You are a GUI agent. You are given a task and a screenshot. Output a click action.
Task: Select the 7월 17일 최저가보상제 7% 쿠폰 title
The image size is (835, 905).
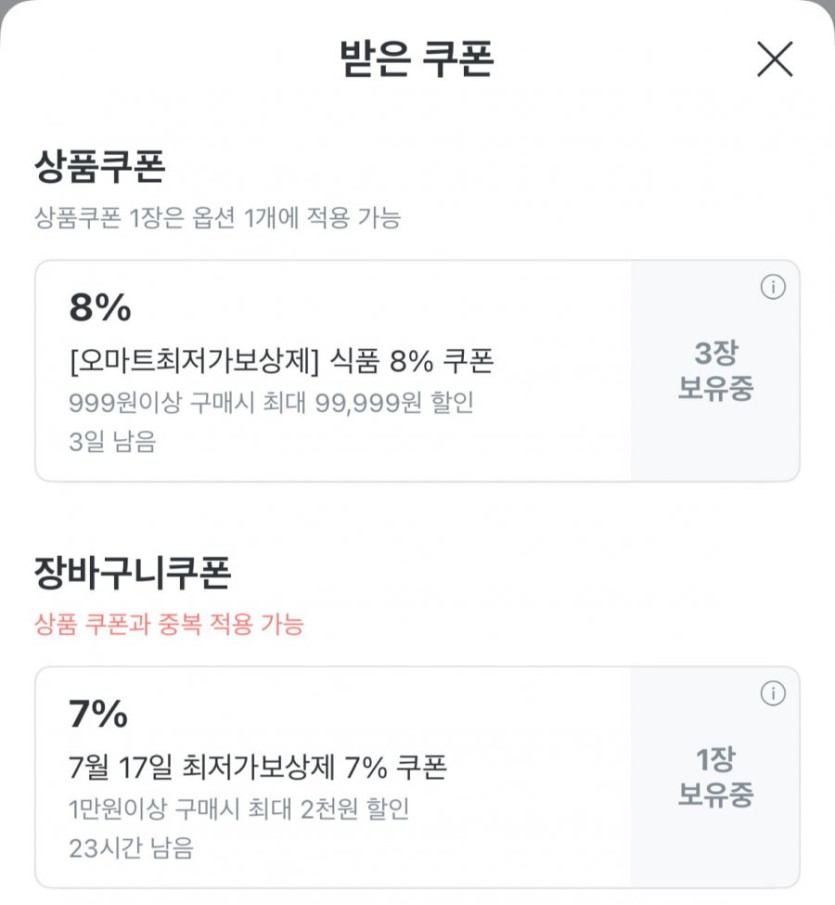pyautogui.click(x=258, y=767)
